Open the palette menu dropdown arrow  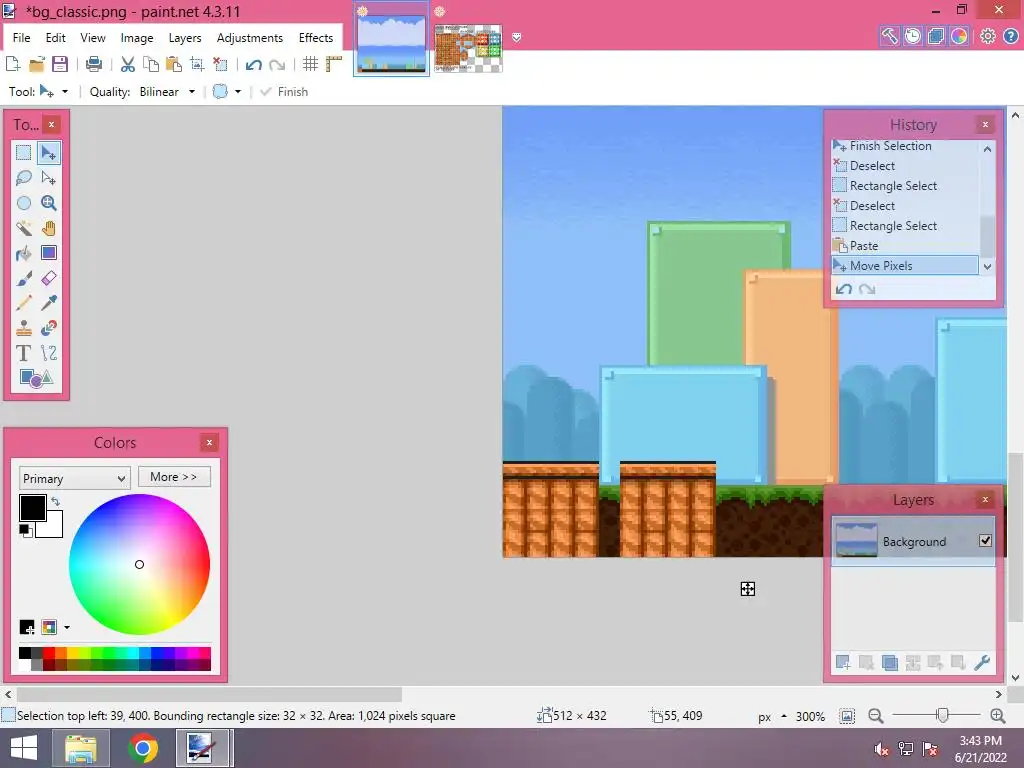[67, 628]
